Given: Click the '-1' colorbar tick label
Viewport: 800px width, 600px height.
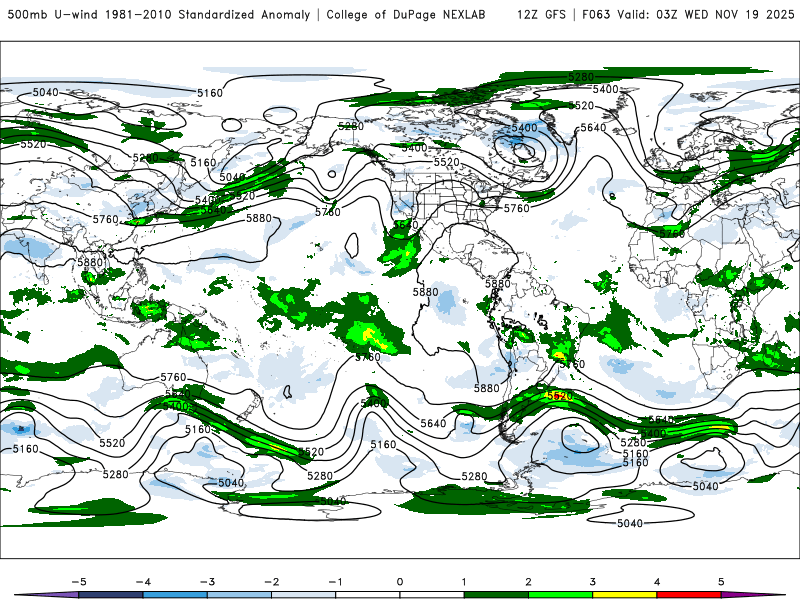Looking at the screenshot, I should tap(335, 582).
